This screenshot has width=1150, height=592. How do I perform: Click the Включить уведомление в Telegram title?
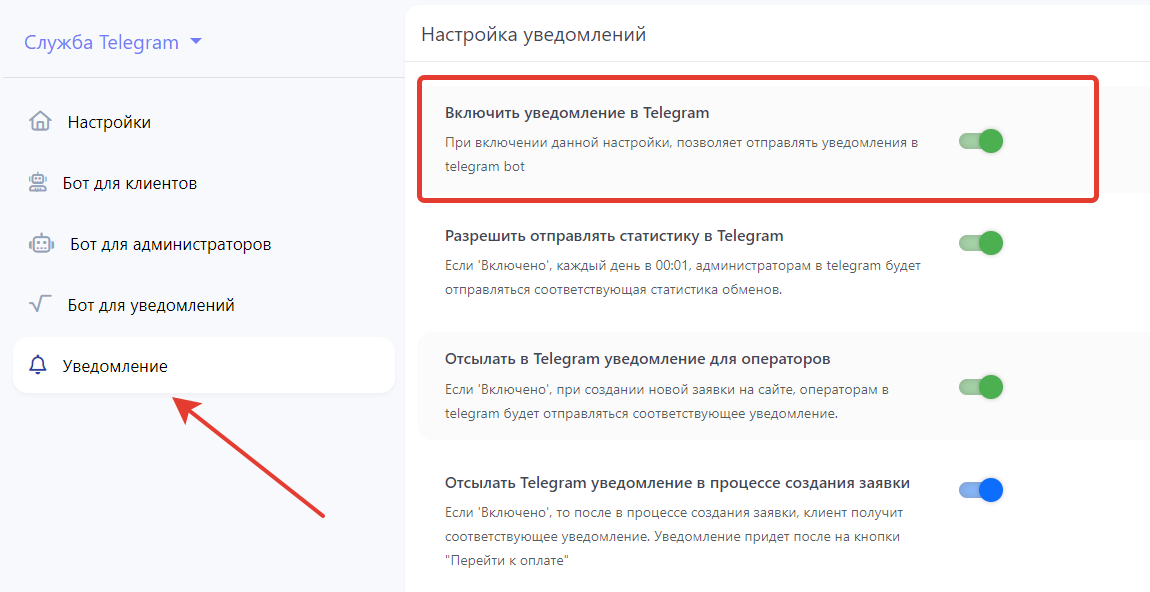(577, 112)
